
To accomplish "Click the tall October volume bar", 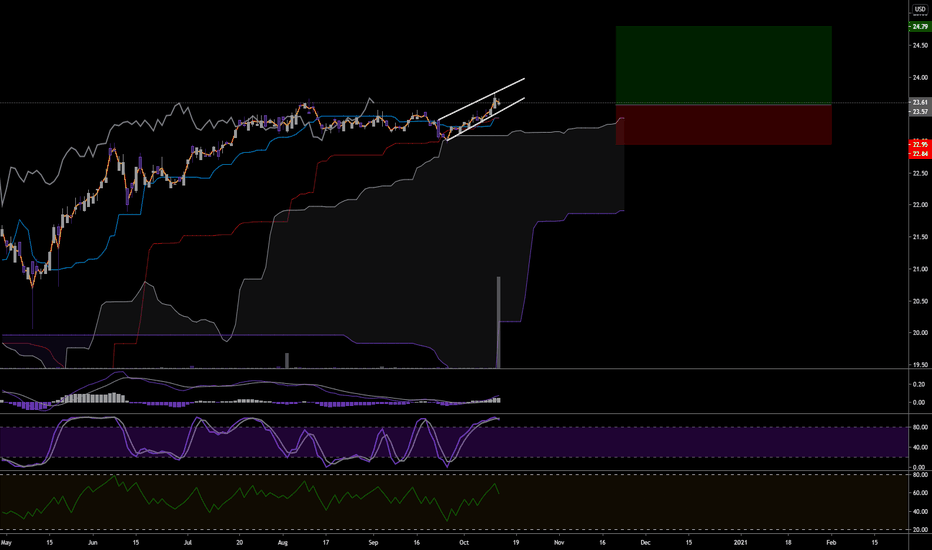I will click(498, 322).
